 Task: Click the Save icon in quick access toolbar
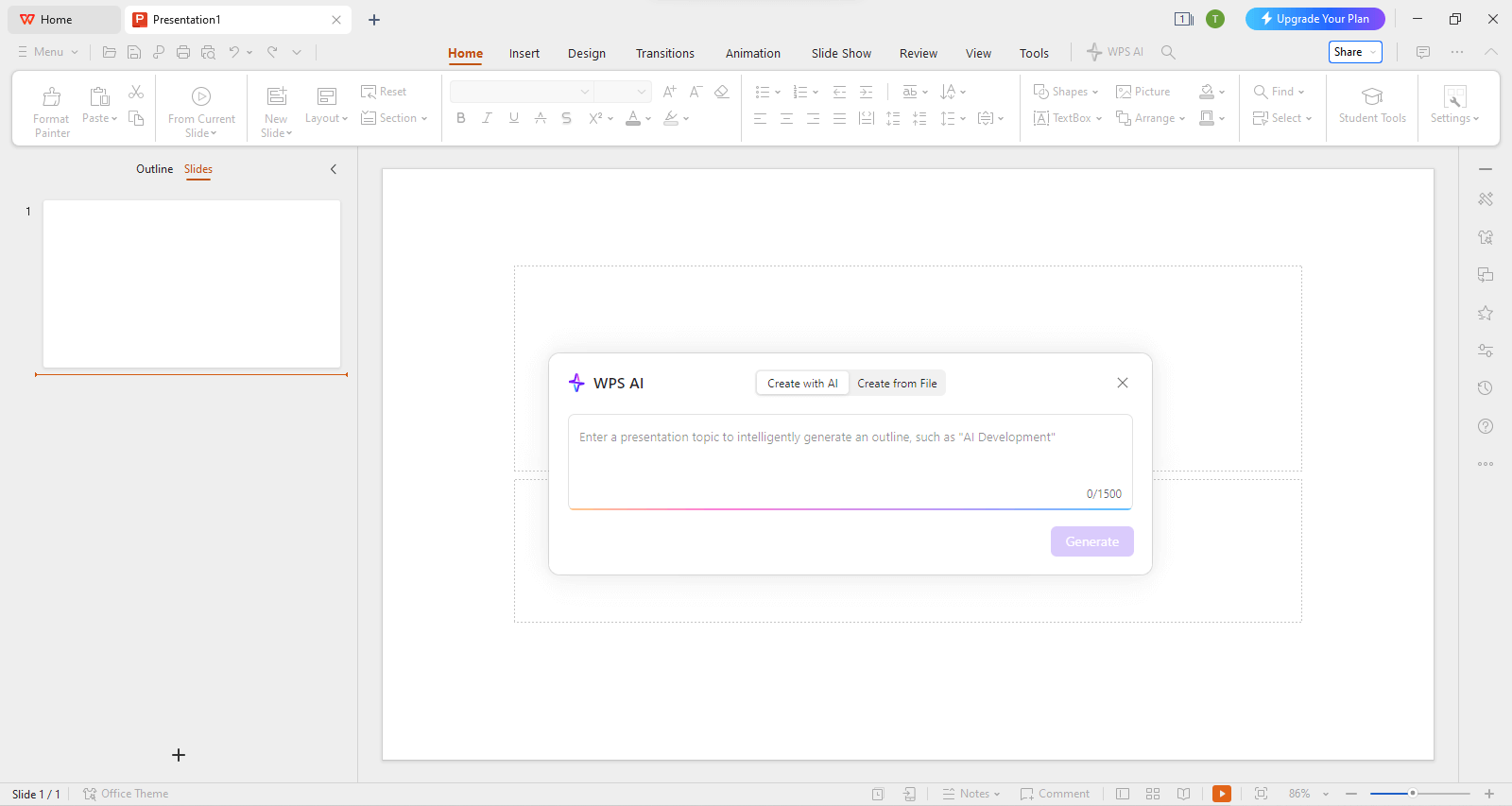(x=134, y=52)
